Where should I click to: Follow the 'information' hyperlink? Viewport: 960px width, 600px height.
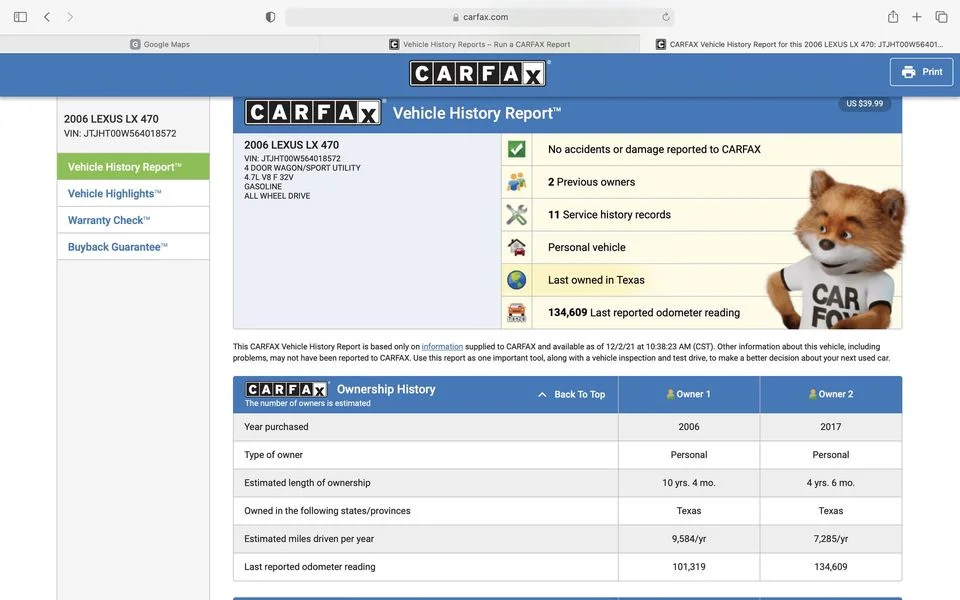(442, 347)
